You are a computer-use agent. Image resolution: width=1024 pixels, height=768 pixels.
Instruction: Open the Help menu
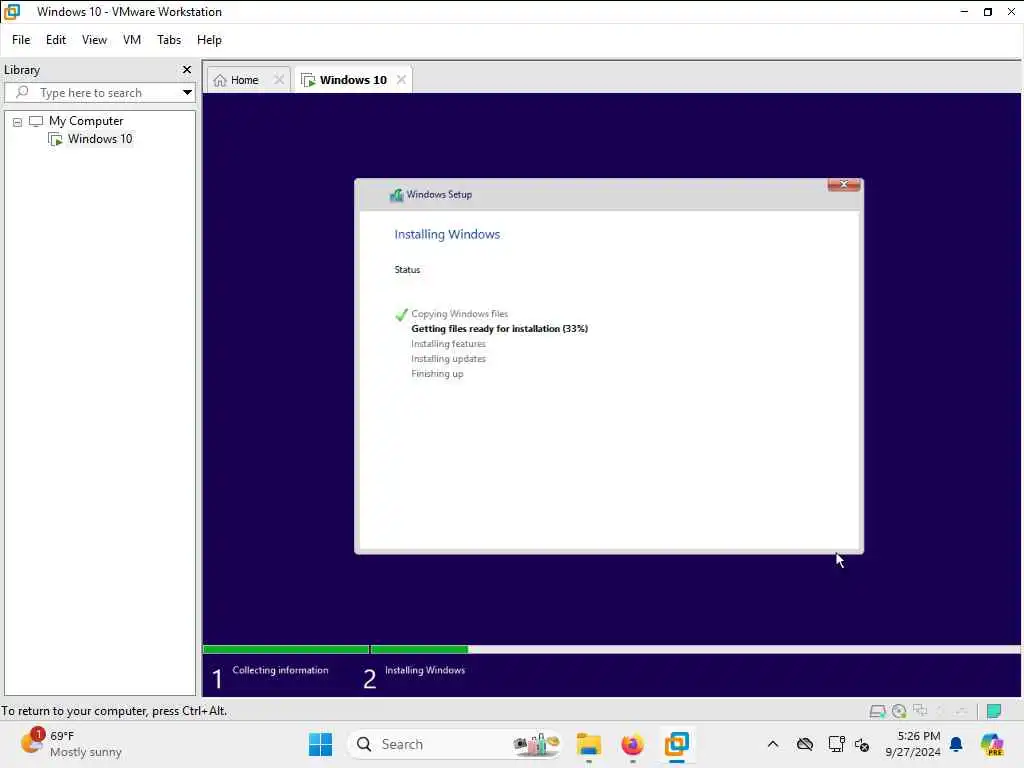tap(209, 40)
